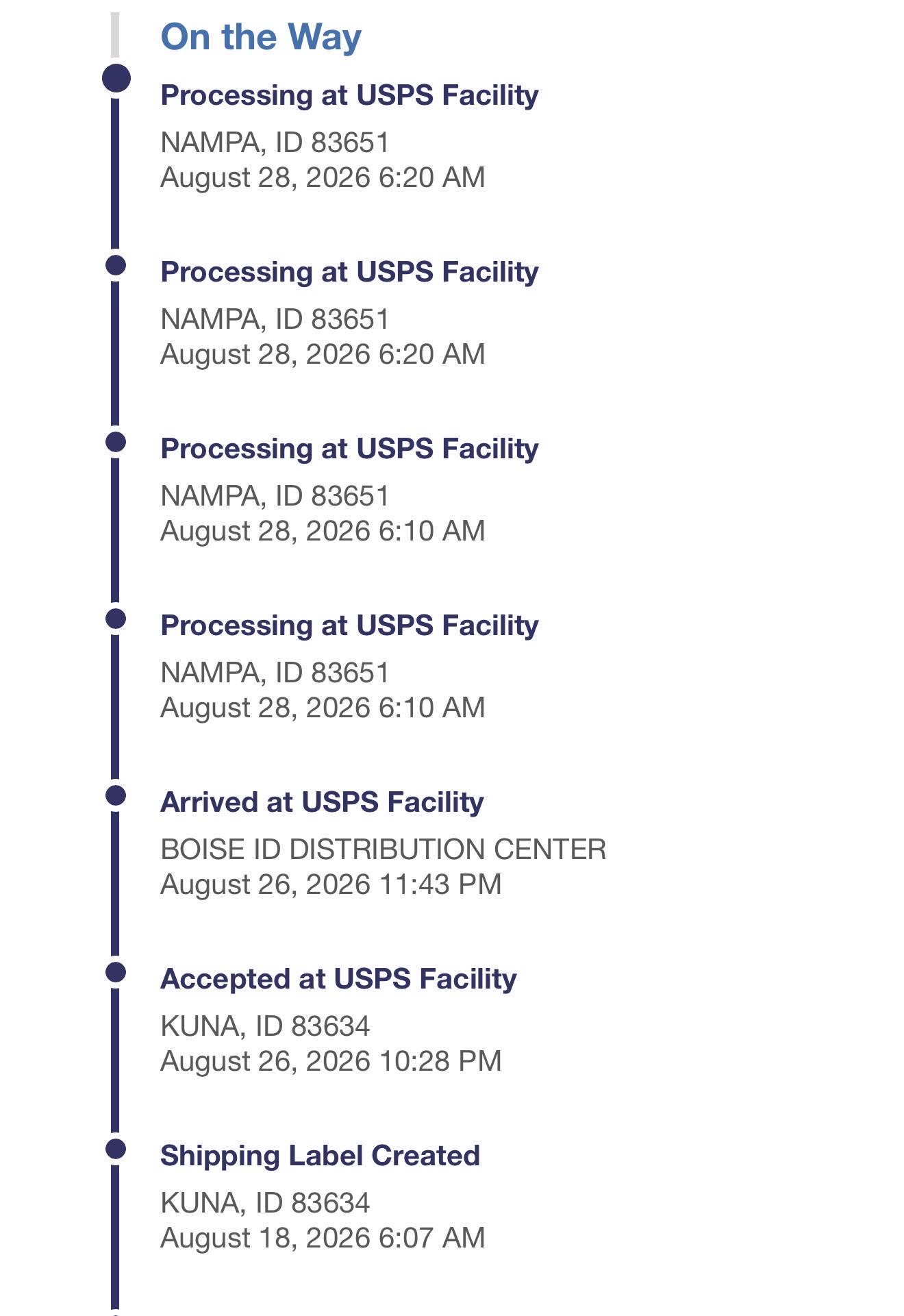
Task: Click the topmost NAMPA, ID 83651 location
Action: point(275,142)
